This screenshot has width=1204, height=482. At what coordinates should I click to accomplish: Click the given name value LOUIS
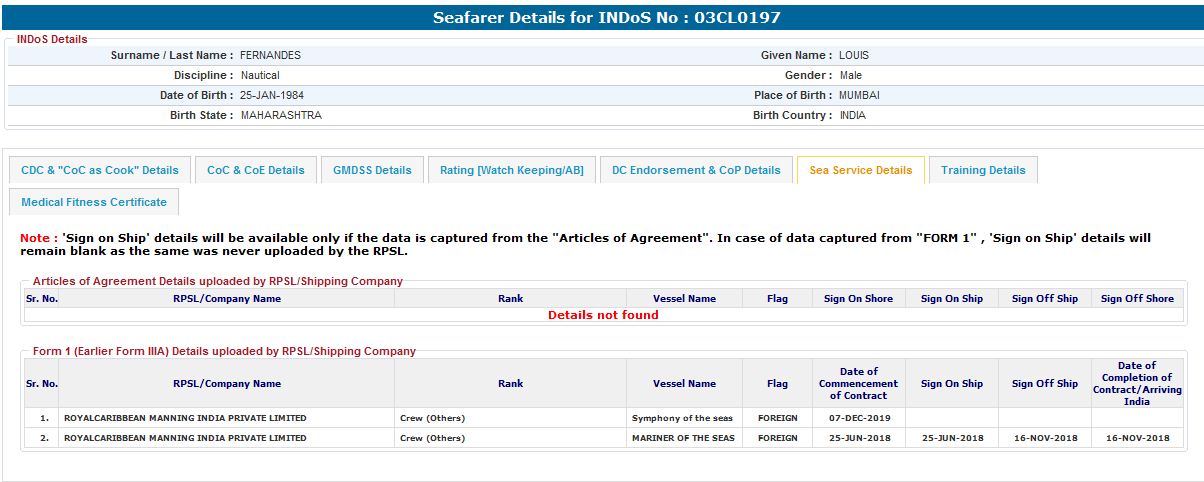854,55
